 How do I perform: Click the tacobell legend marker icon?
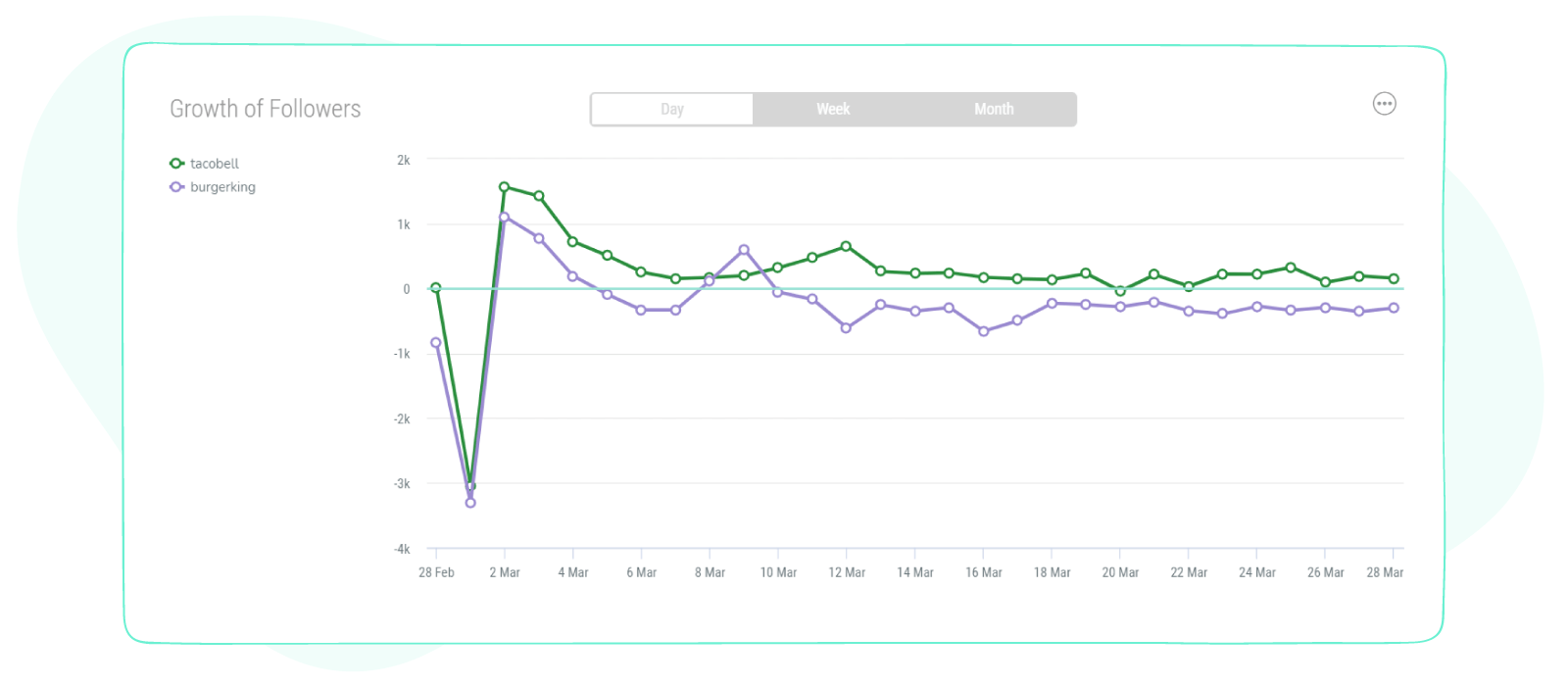click(177, 163)
